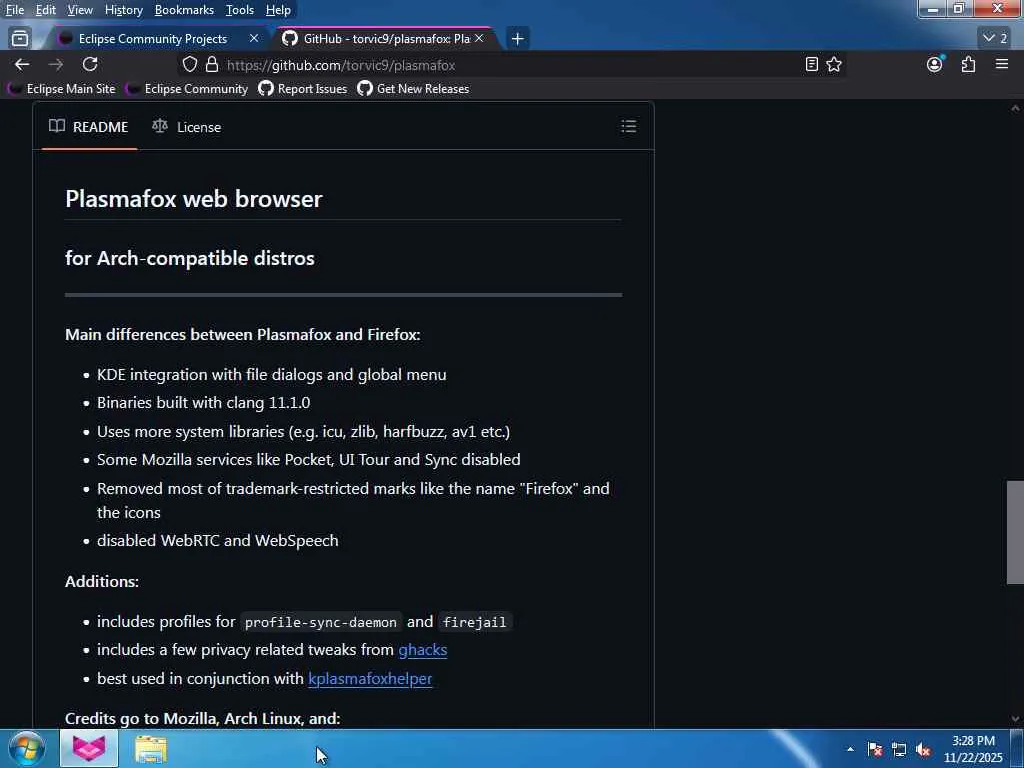View site security lock information
1024x768 pixels.
[212, 65]
